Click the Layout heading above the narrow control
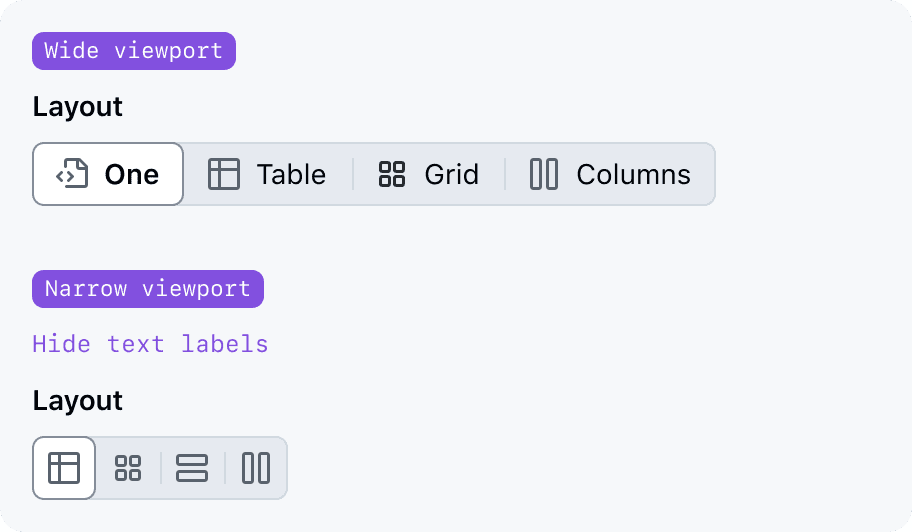Screen dimensions: 912x532 [78, 400]
